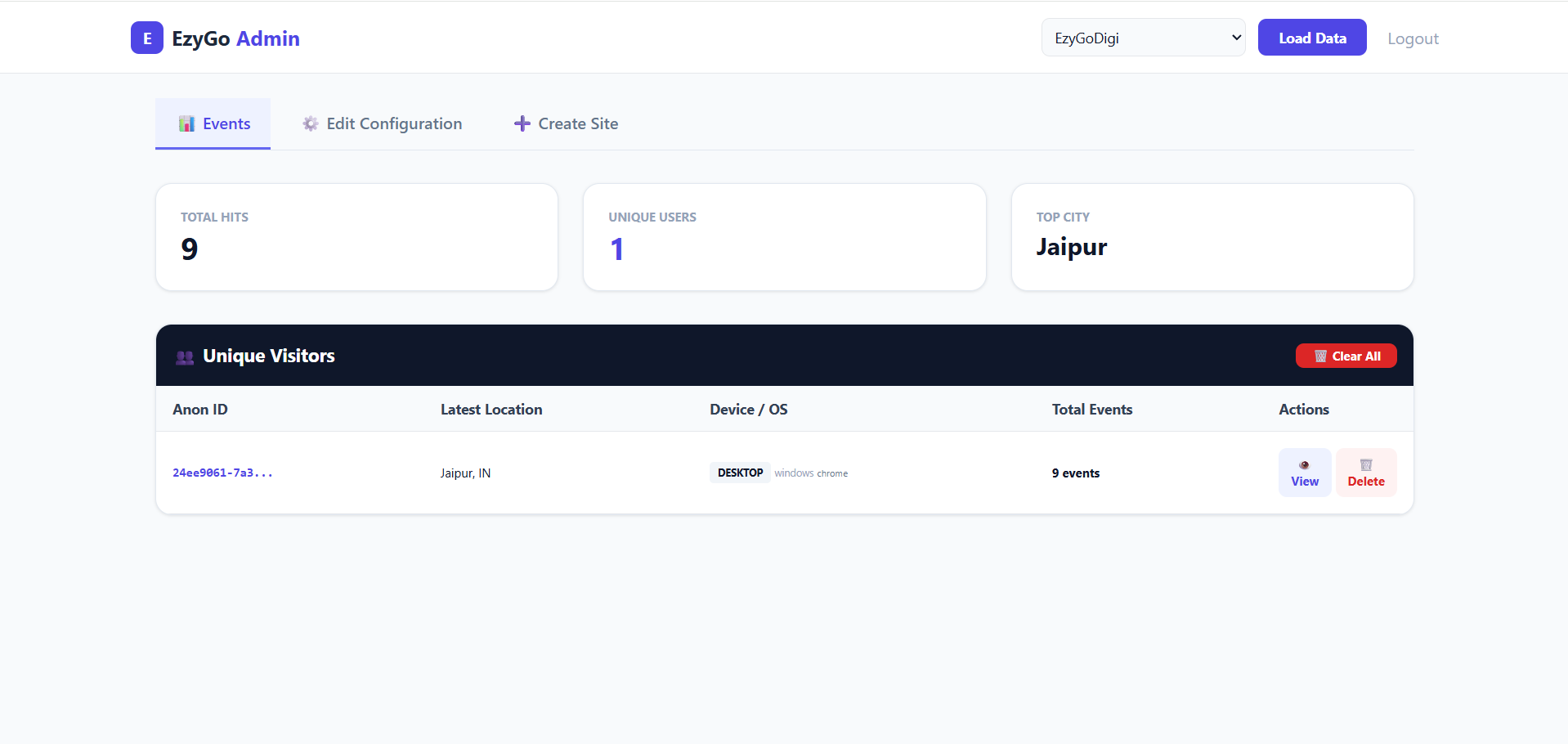Click the plus icon next to Create Site
This screenshot has height=744, width=1568.
click(x=522, y=123)
